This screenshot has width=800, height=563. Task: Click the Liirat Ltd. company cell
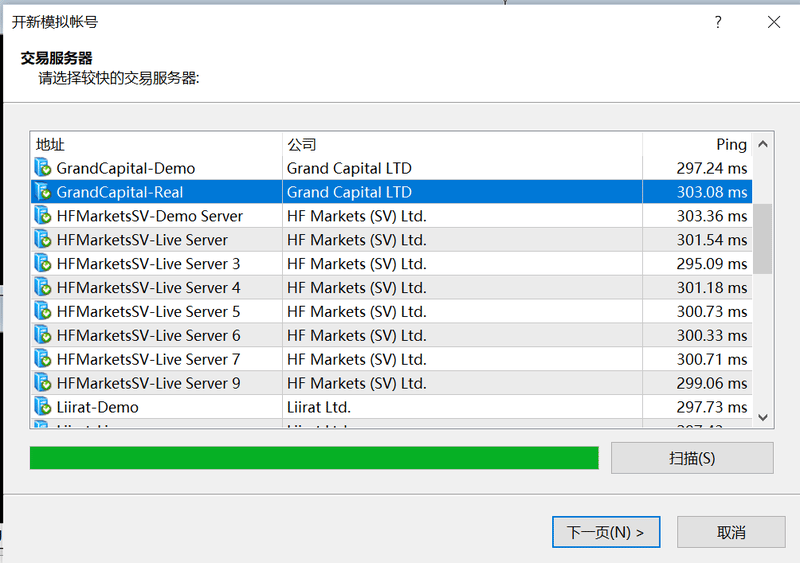point(318,407)
